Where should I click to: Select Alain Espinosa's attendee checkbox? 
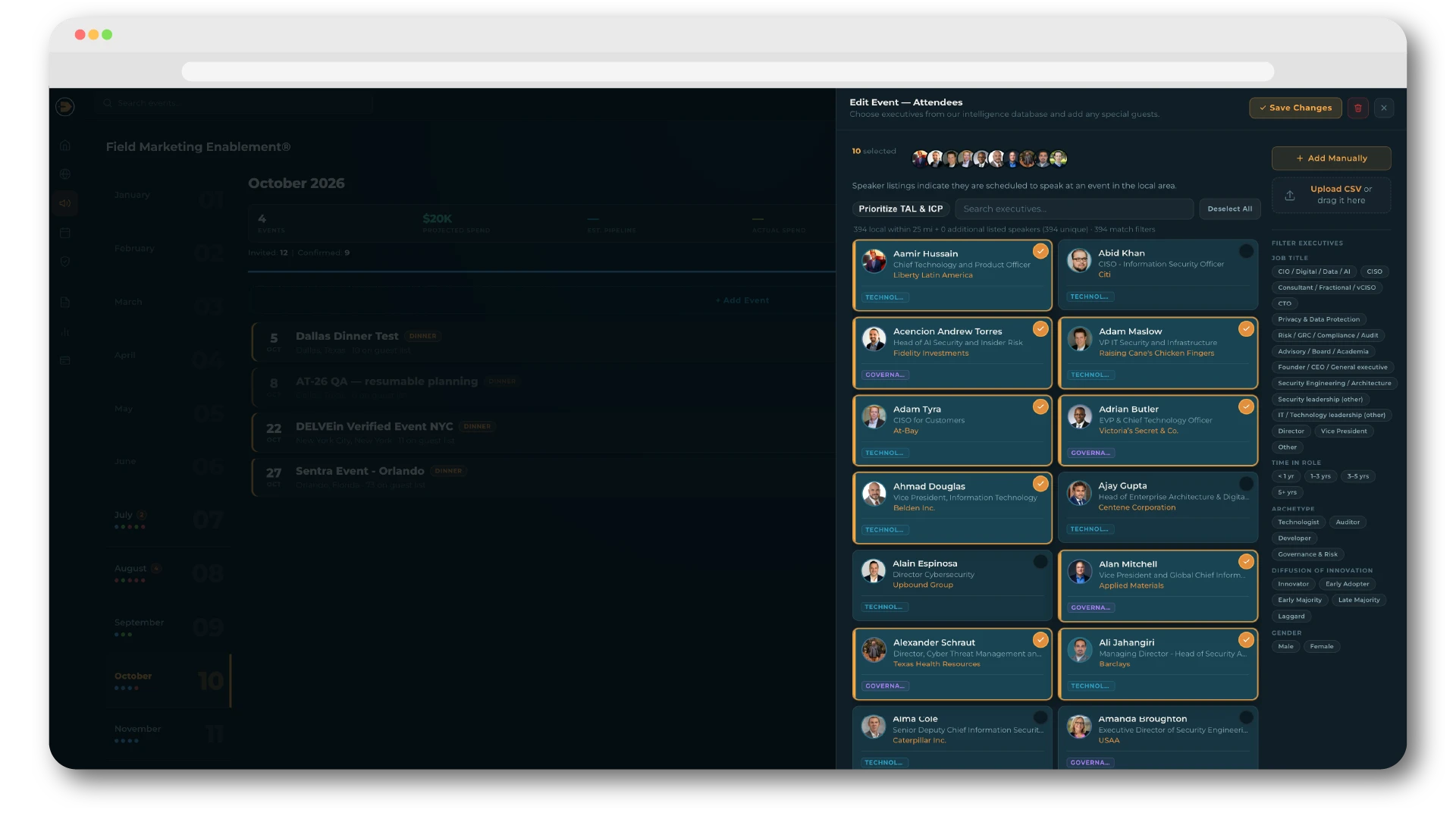(x=1040, y=561)
